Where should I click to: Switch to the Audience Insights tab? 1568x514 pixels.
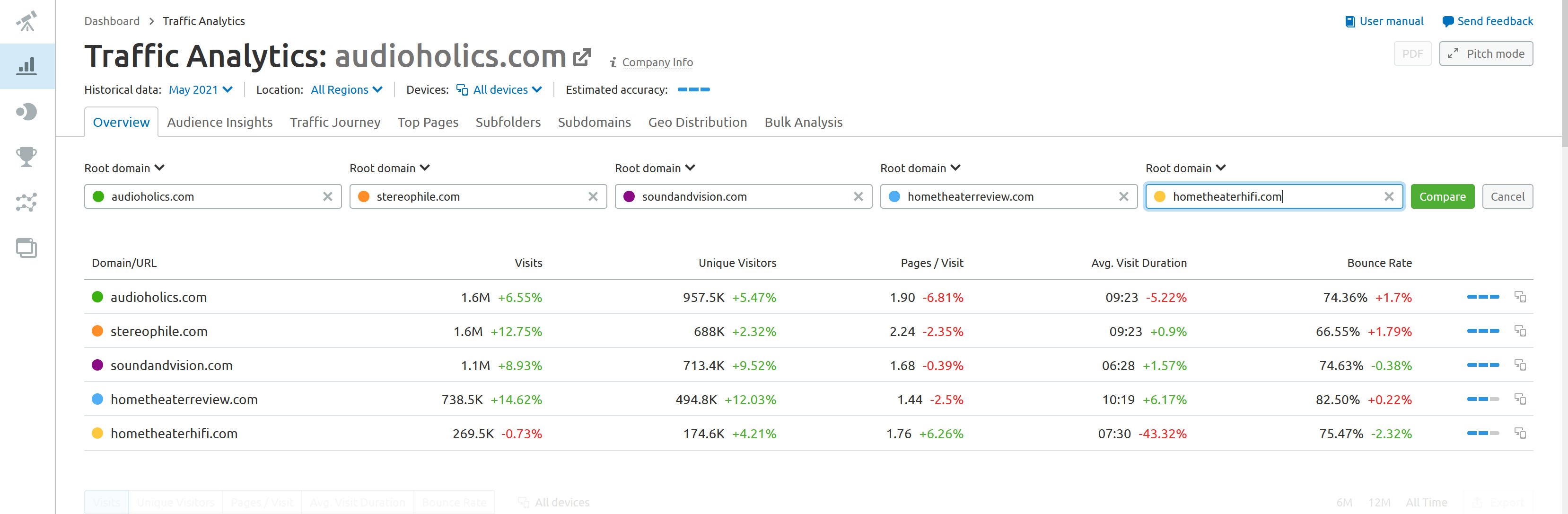point(220,123)
